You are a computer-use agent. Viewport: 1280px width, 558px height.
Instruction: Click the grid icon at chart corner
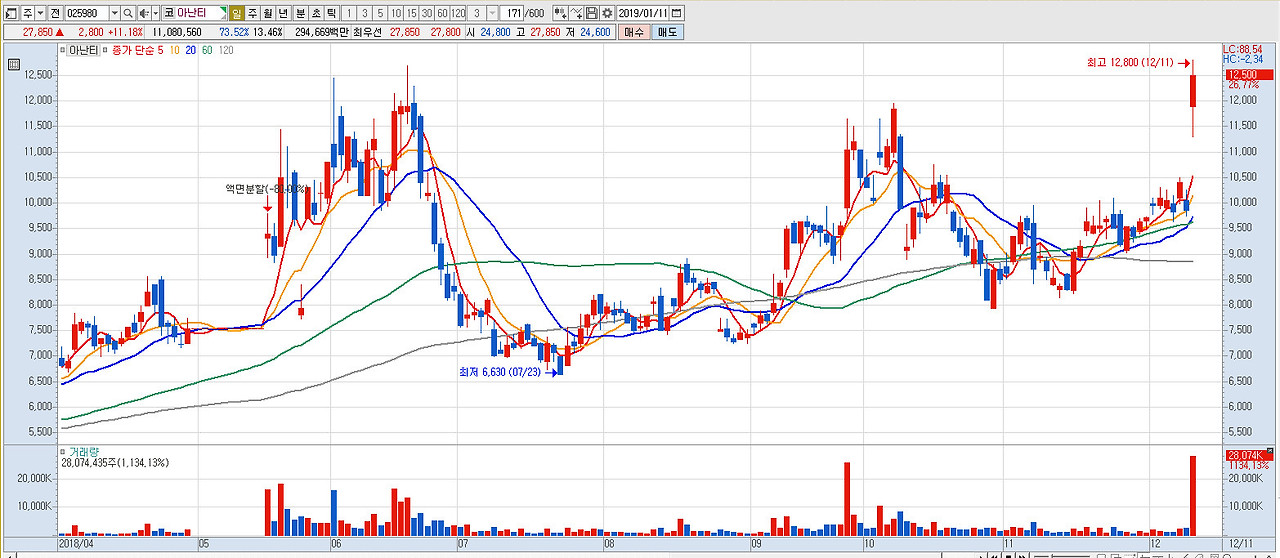(14, 65)
